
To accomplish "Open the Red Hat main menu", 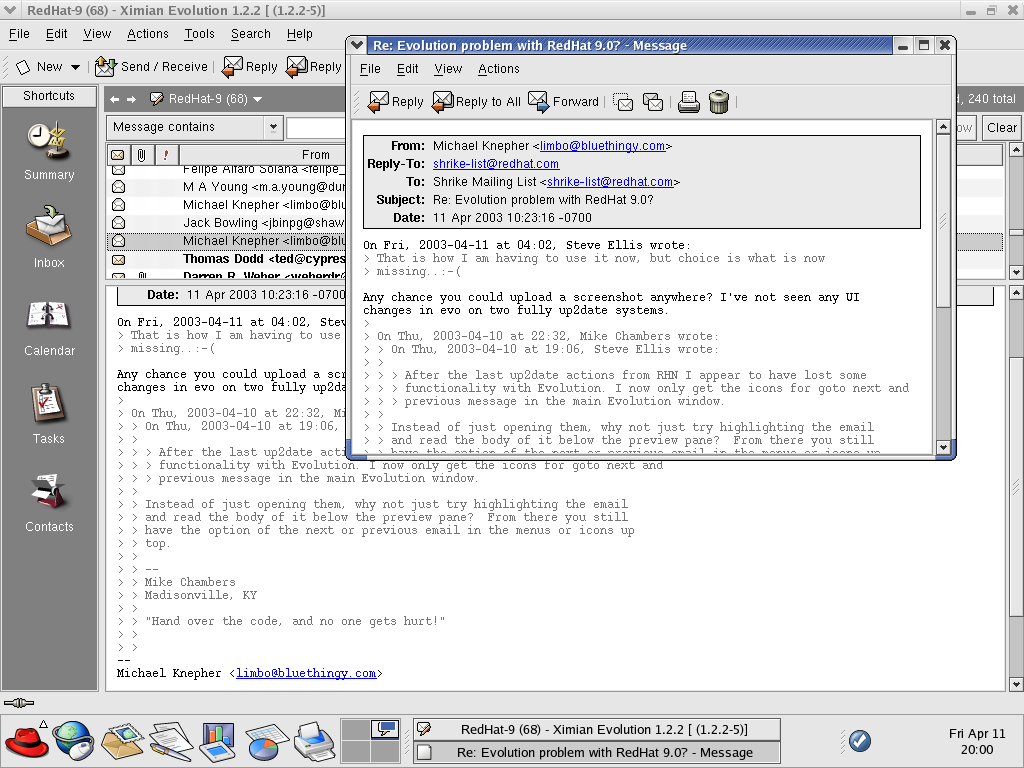I will pos(26,741).
